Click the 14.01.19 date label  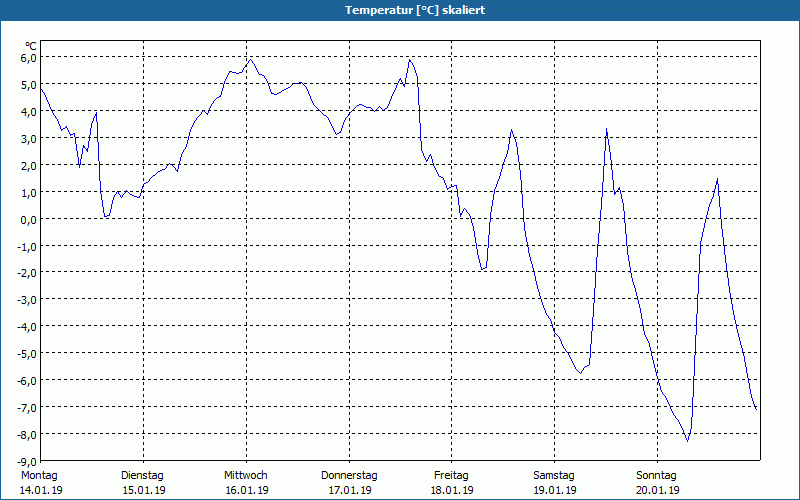click(x=41, y=490)
